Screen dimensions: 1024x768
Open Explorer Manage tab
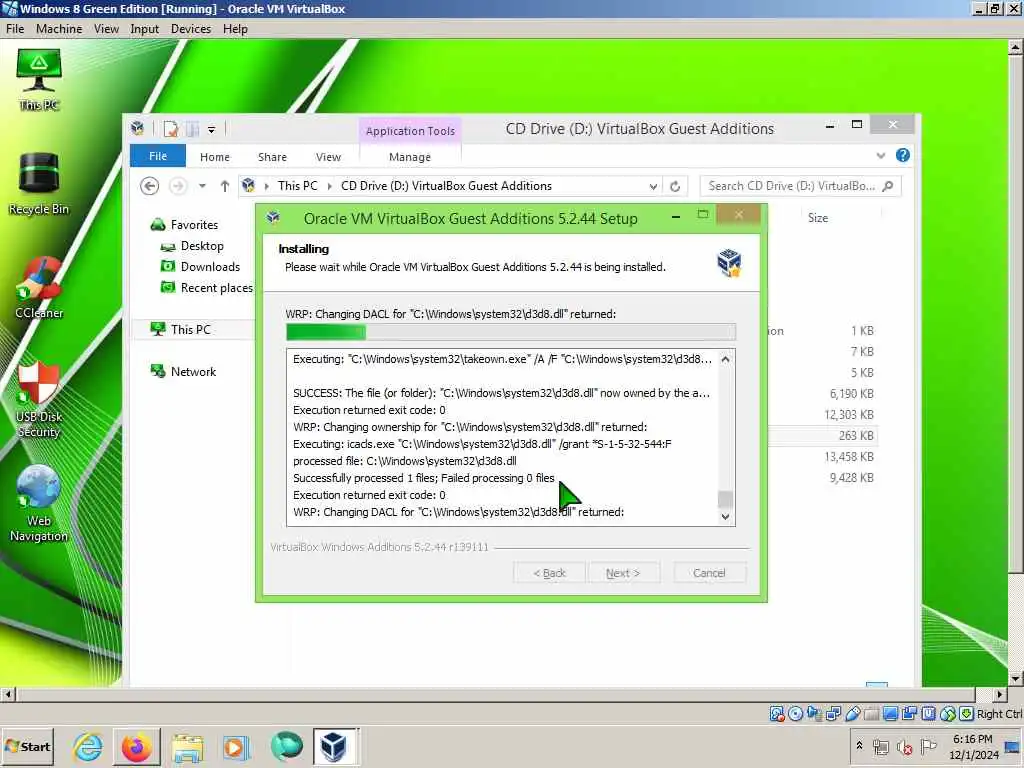409,157
